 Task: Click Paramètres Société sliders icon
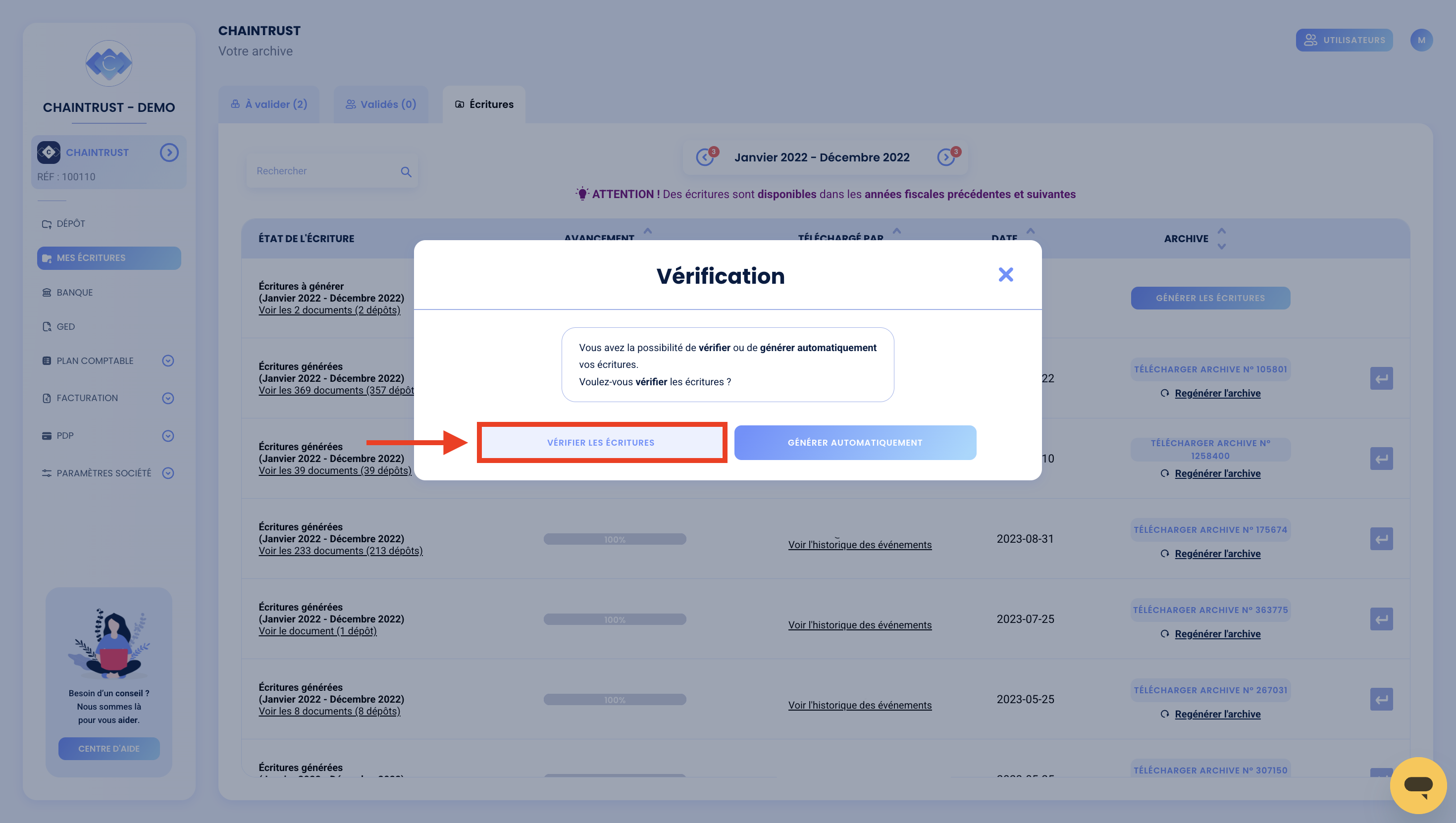47,473
